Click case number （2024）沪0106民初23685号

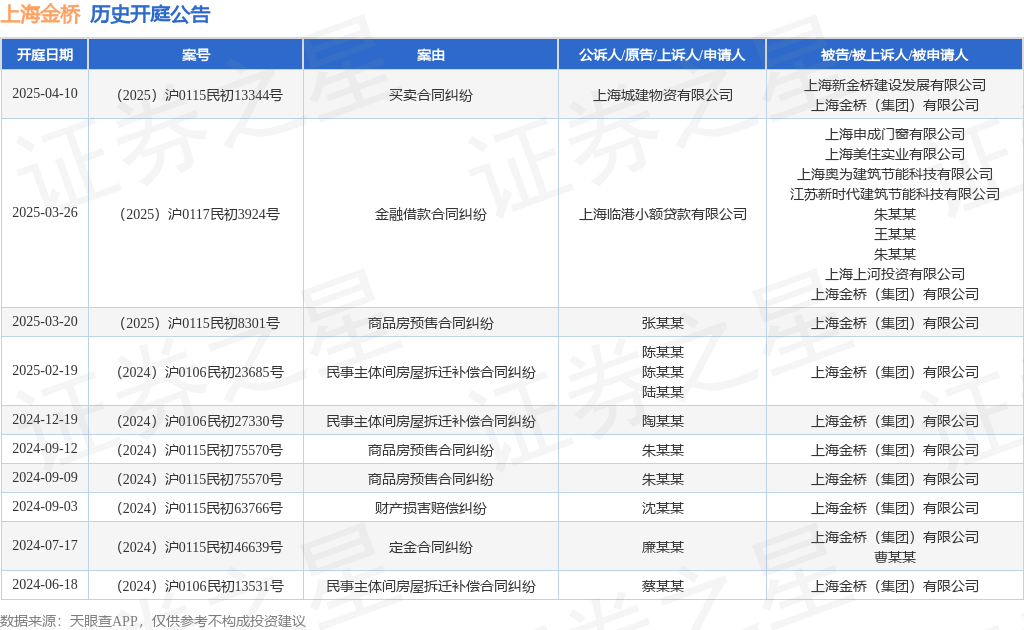point(196,372)
